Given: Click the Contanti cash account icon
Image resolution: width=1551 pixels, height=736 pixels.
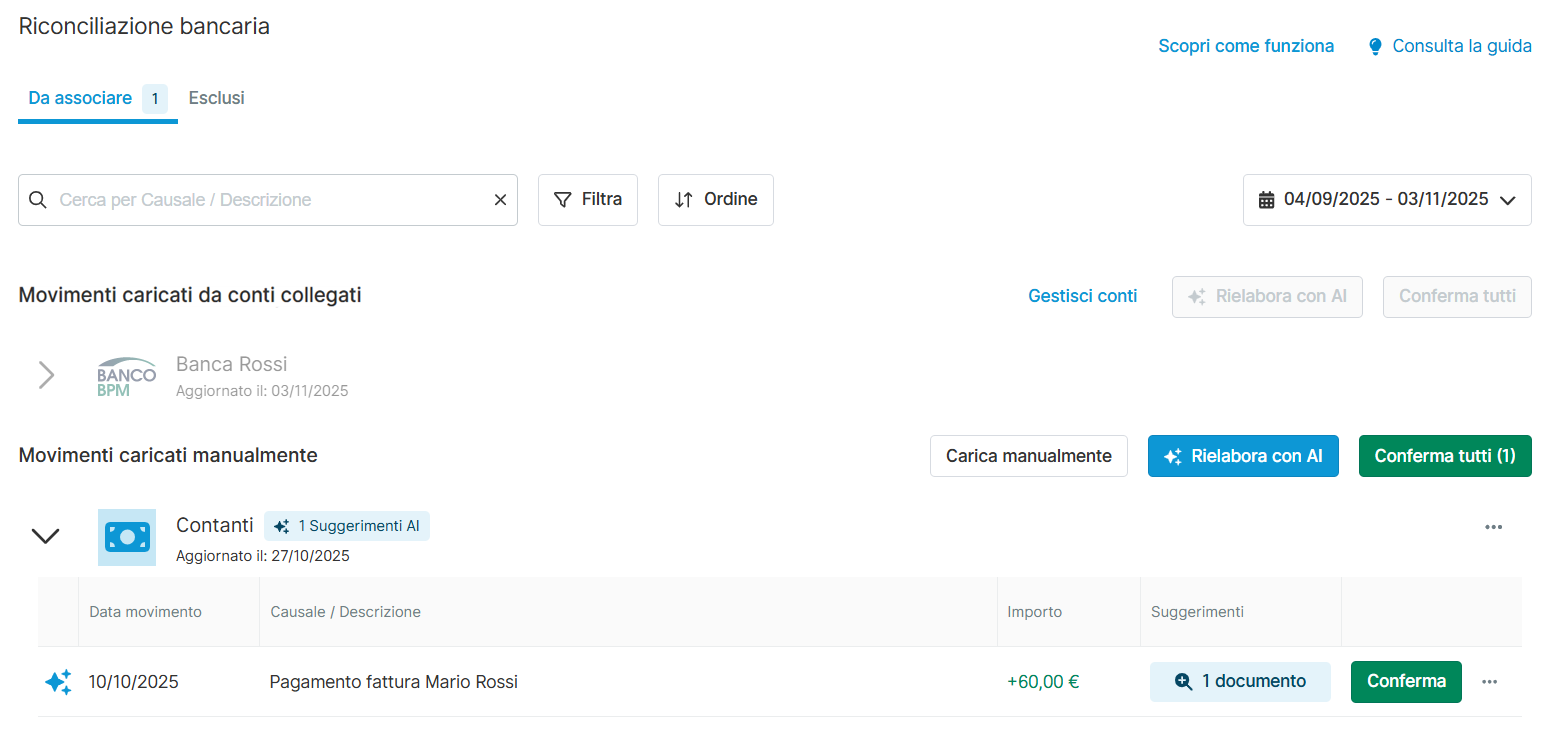Looking at the screenshot, I should coord(127,537).
